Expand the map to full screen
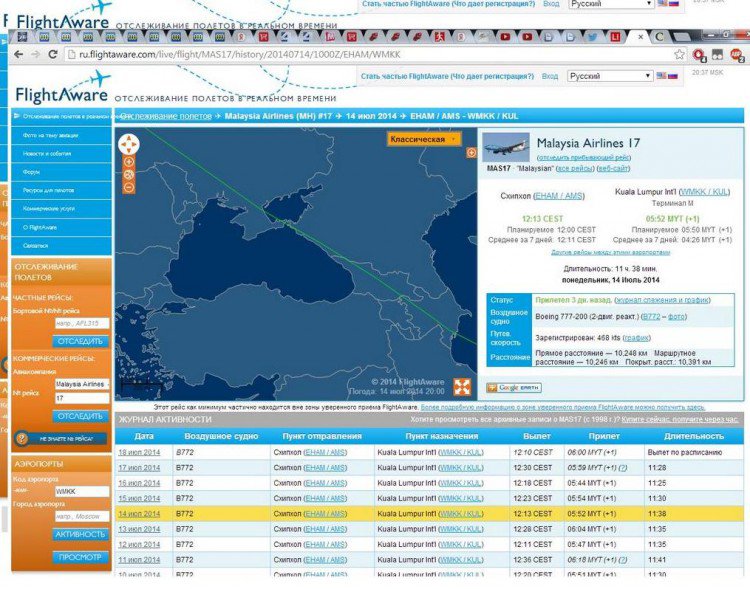 click(x=462, y=387)
